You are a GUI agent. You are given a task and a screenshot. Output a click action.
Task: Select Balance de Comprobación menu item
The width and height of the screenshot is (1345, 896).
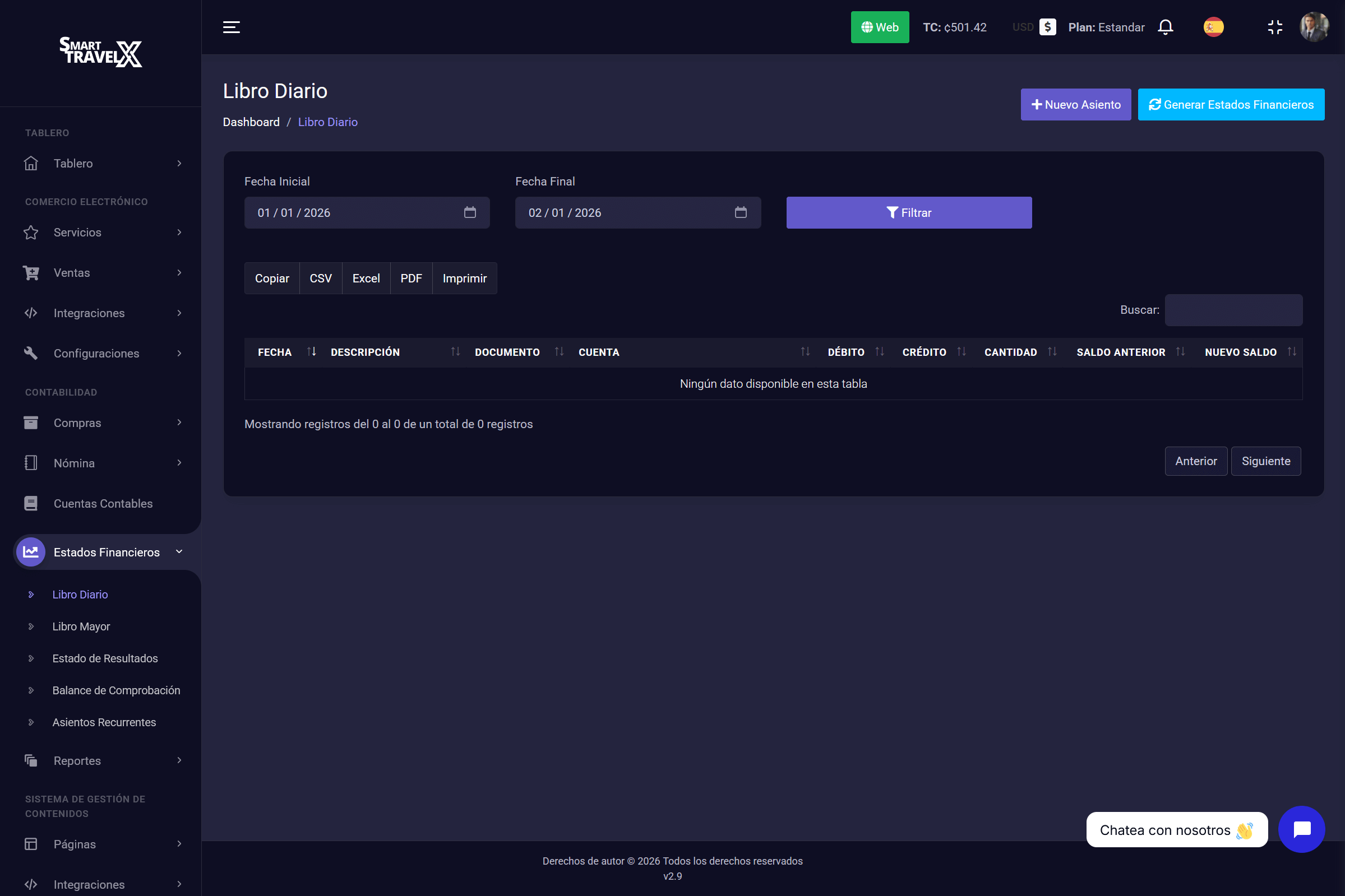tap(116, 690)
